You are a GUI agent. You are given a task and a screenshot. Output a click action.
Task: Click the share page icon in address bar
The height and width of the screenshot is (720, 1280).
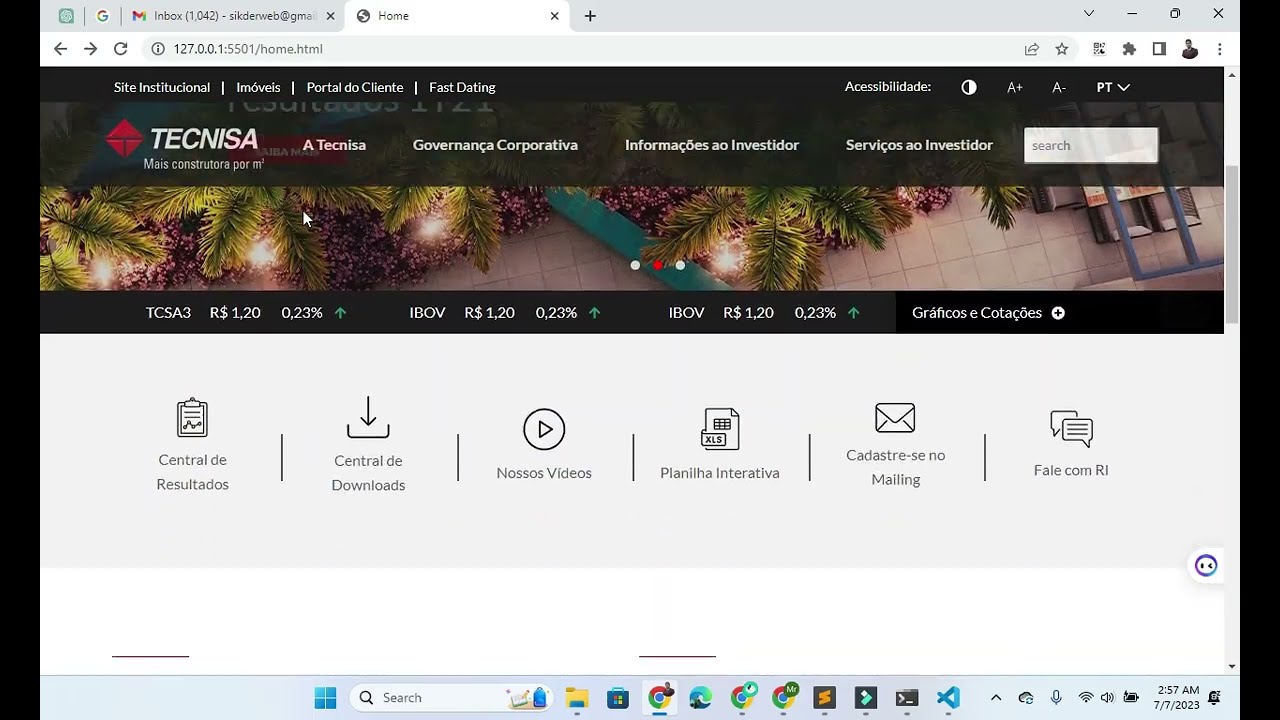coord(1031,49)
